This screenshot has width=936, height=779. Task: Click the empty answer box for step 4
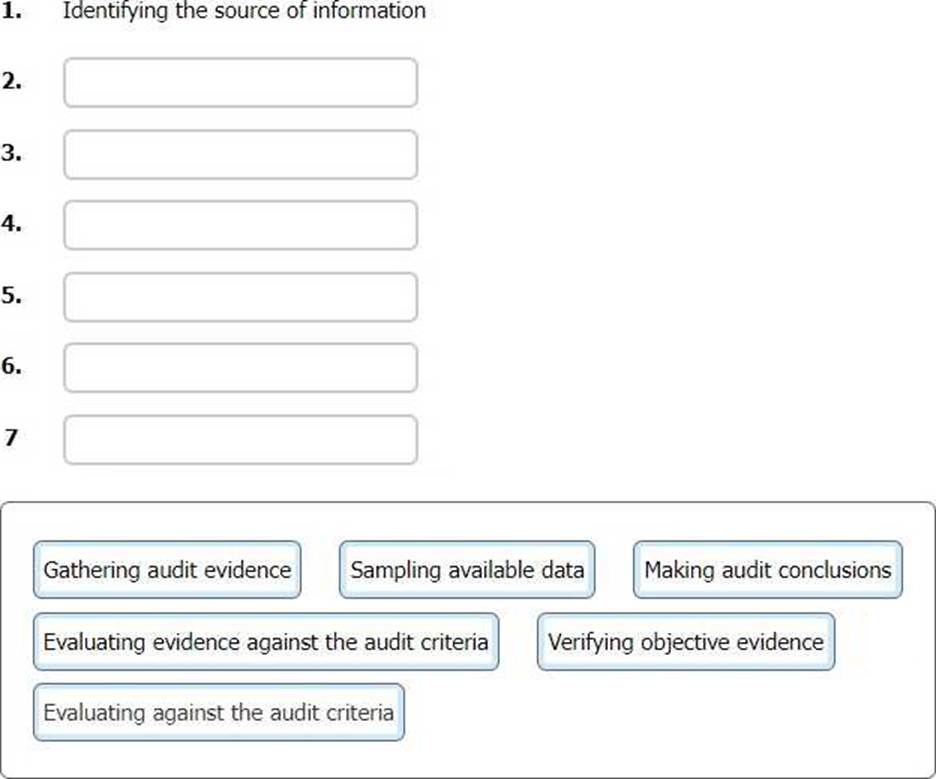click(241, 225)
